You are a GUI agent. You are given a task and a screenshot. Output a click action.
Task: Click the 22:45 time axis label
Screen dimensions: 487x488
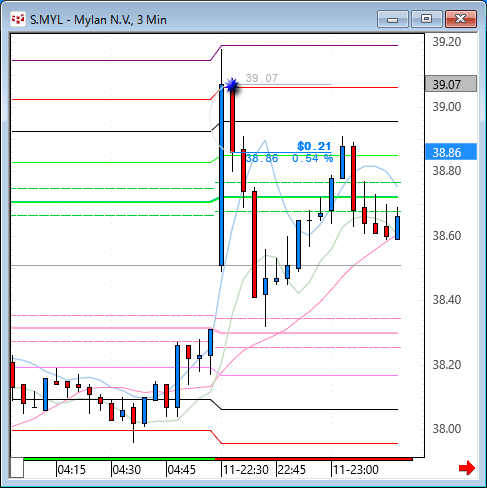pyautogui.click(x=292, y=470)
